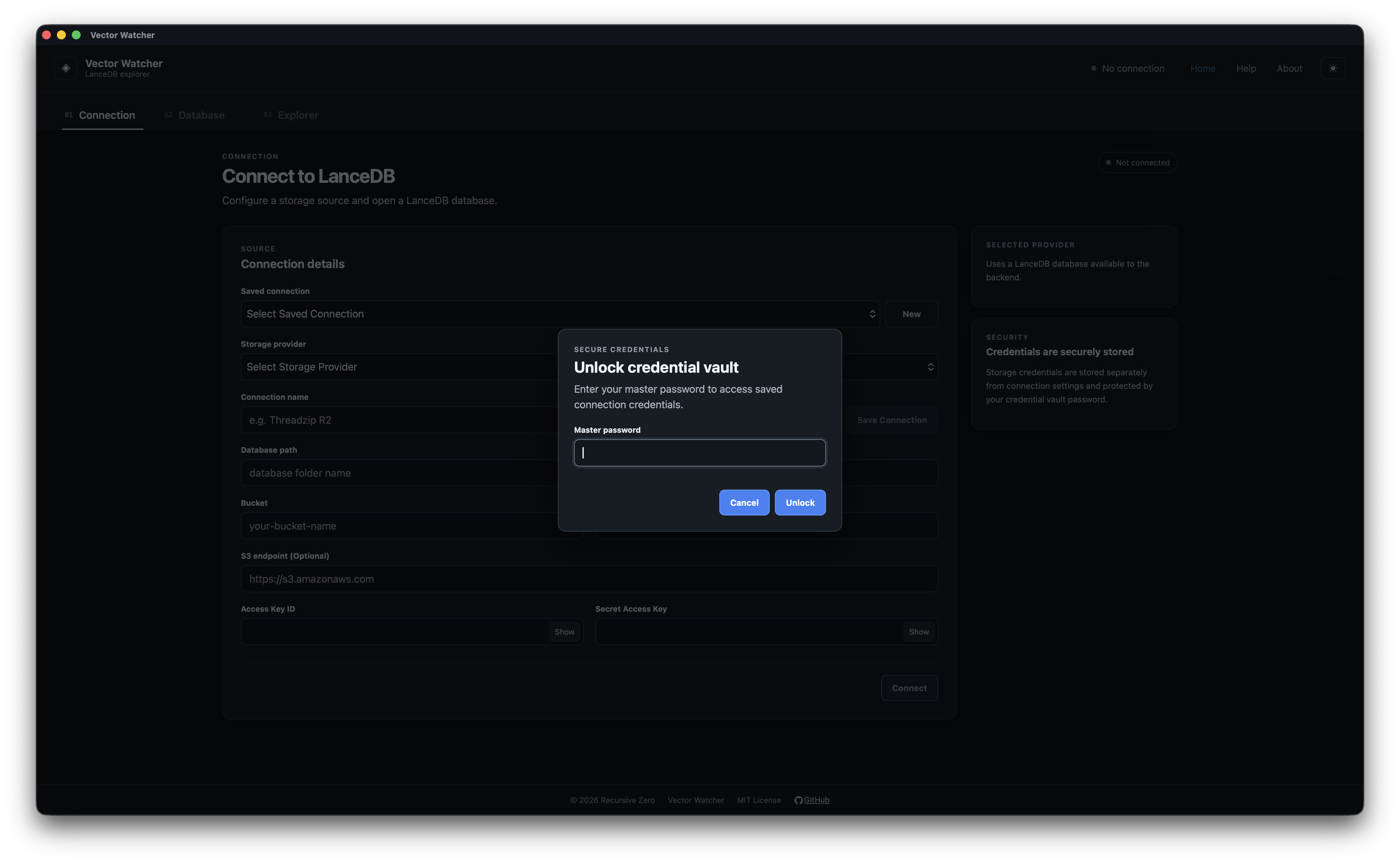Open the About nav item
This screenshot has height=863, width=1400.
1289,68
